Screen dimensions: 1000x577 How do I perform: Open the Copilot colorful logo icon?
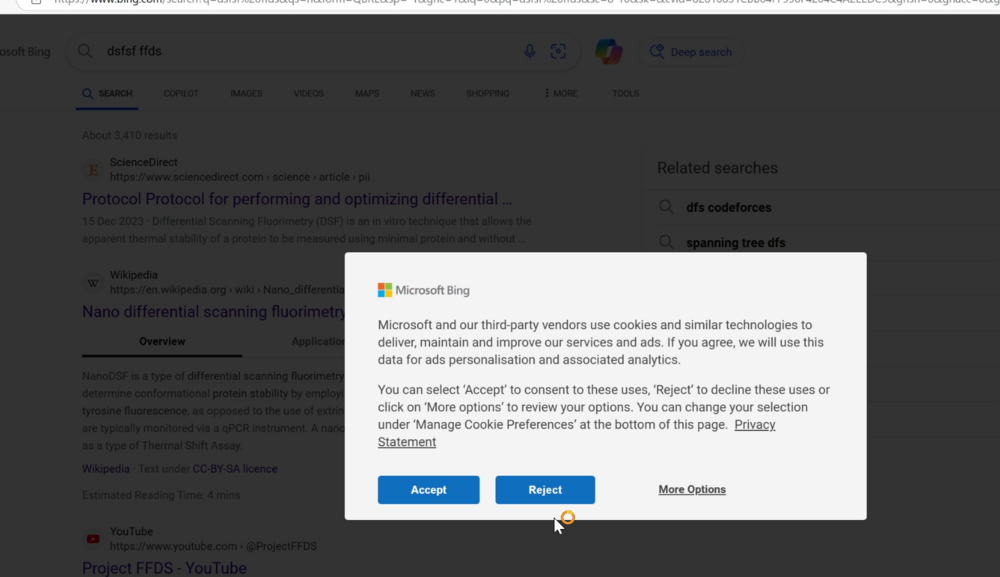tap(608, 52)
